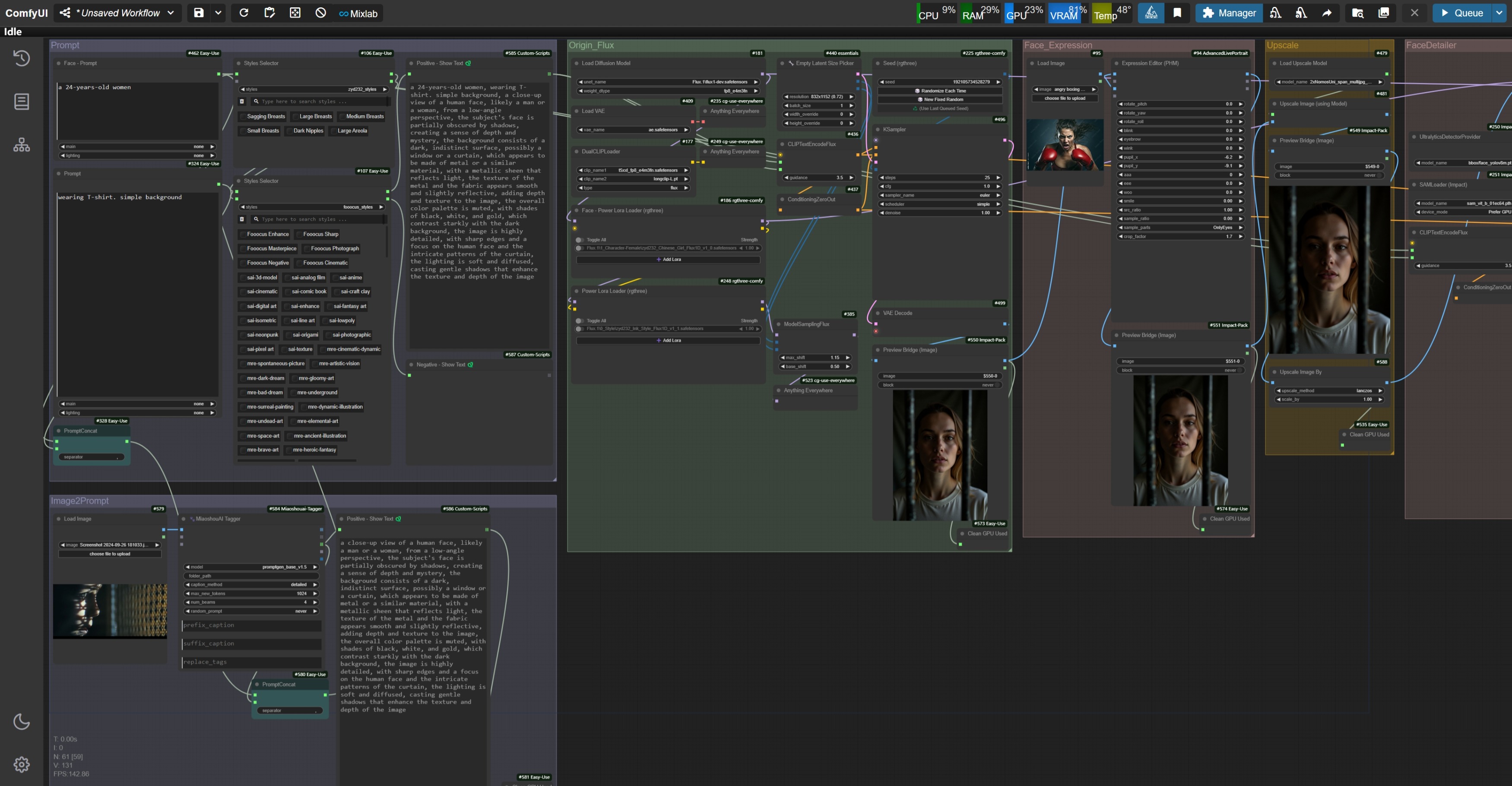Open the upscale_method lanczos combo box
Viewport: 1512px width, 786px height.
tap(1329, 391)
